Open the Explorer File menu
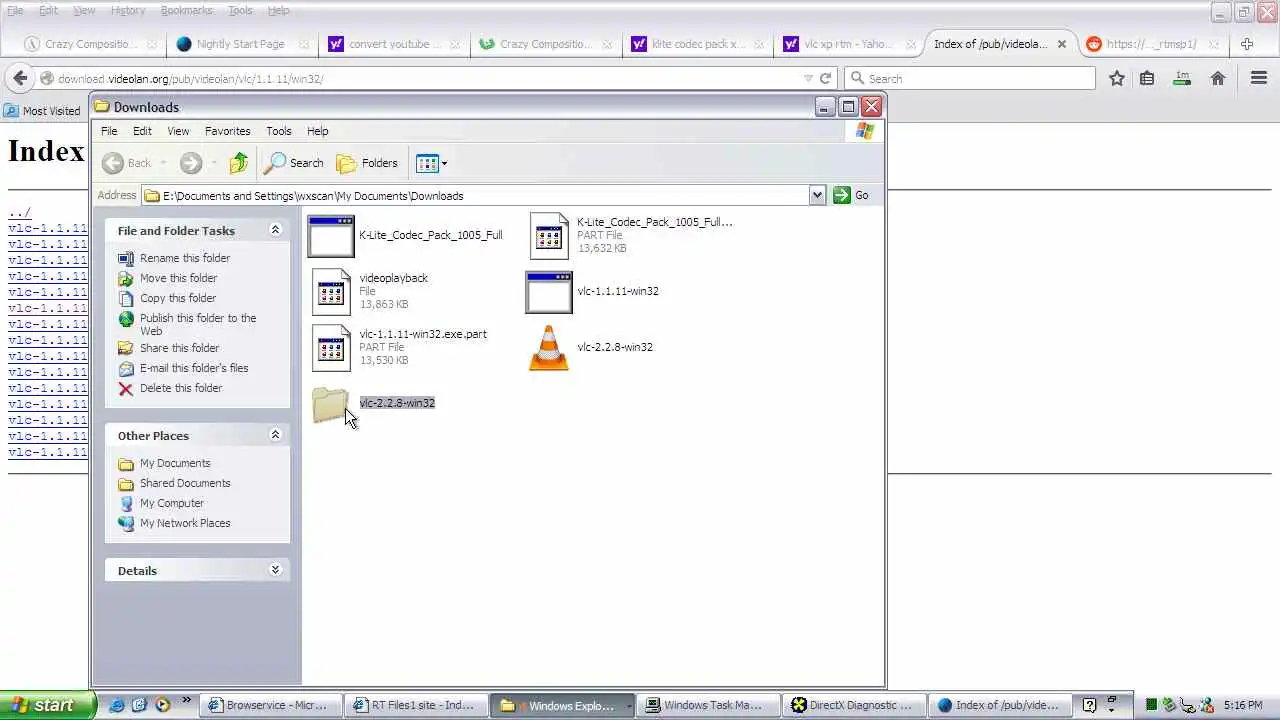Screen dimensions: 1280x720 (x=109, y=131)
